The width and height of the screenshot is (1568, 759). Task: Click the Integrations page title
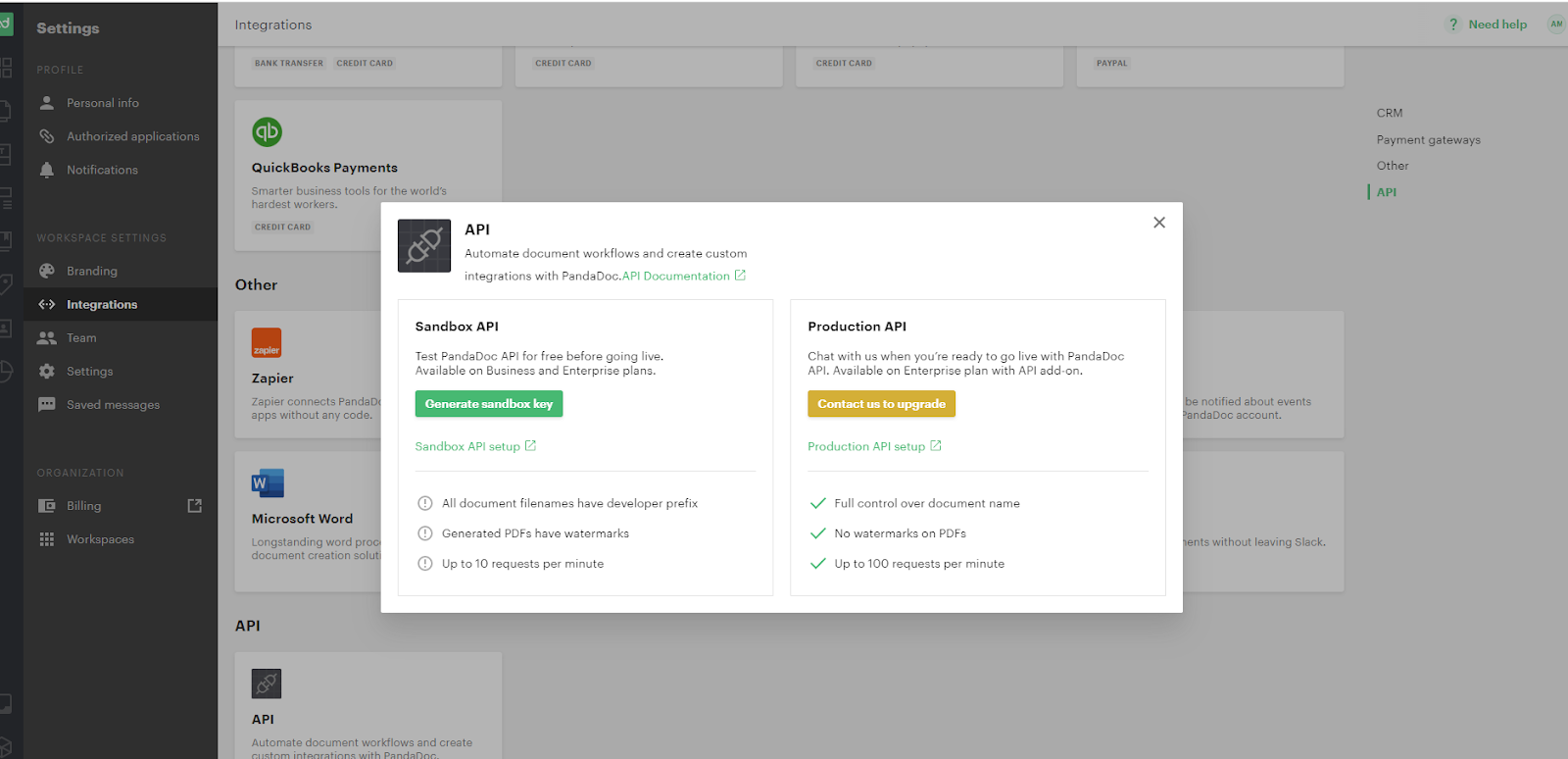(x=273, y=25)
